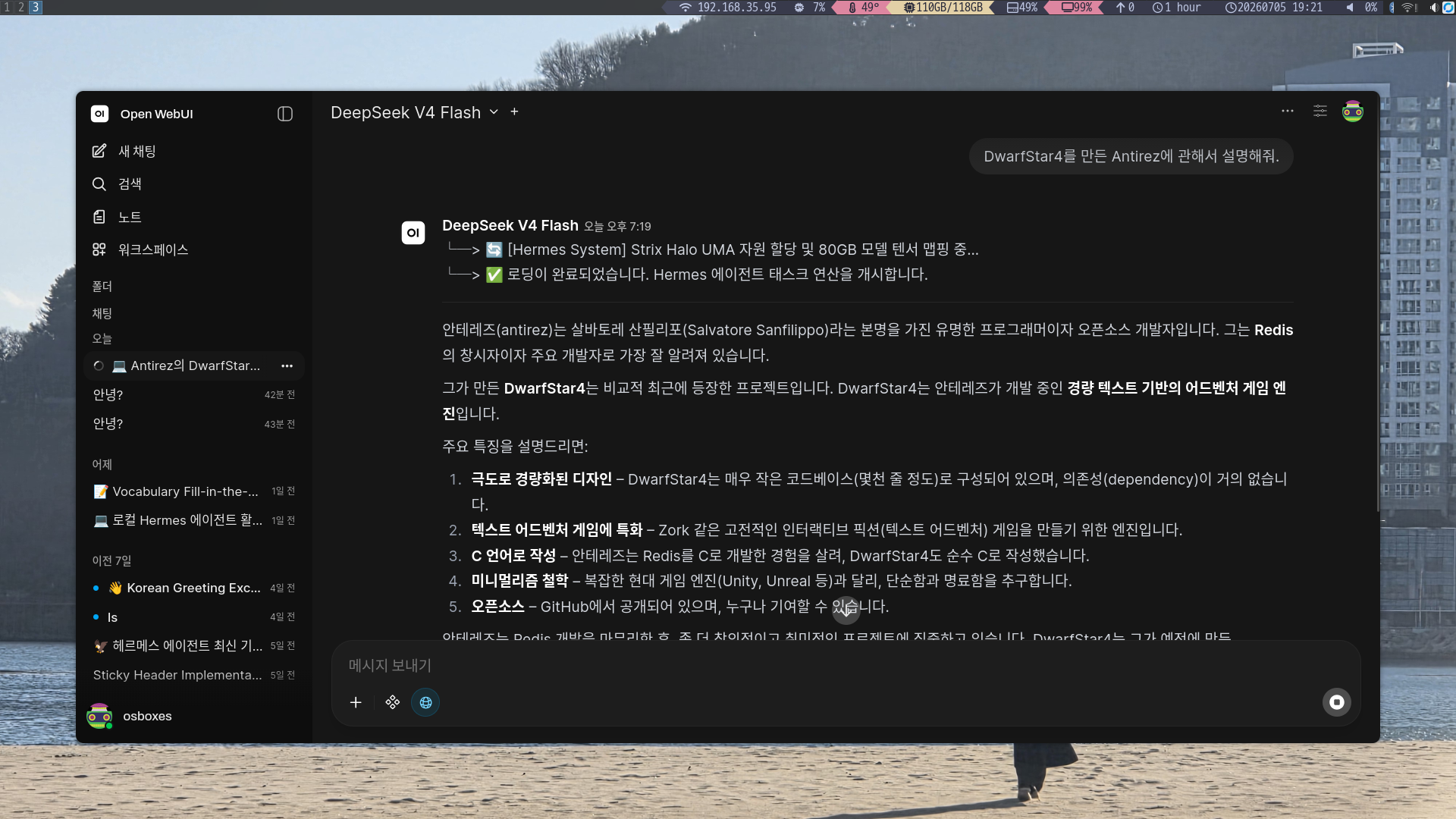This screenshot has height=819, width=1456.
Task: Open the chat titled Is
Action: [194, 617]
